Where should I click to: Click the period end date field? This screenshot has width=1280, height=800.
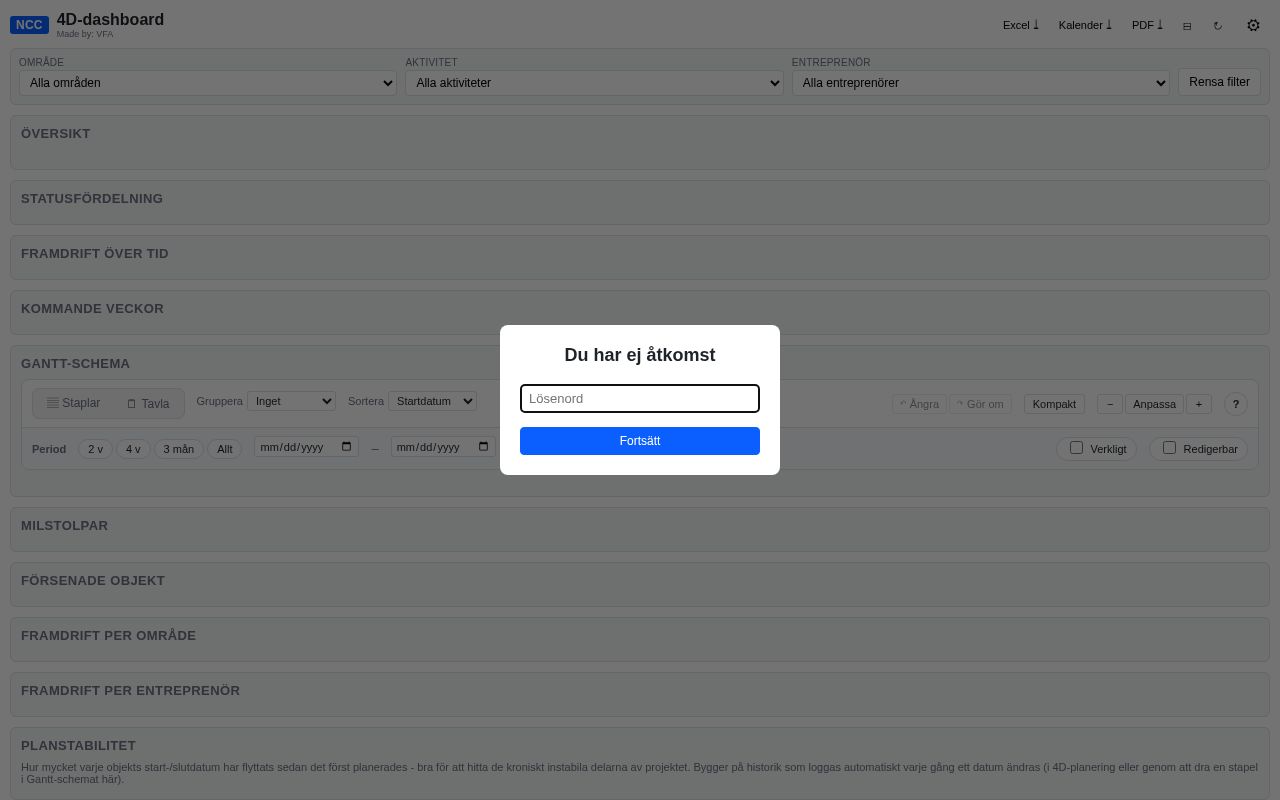tap(443, 447)
